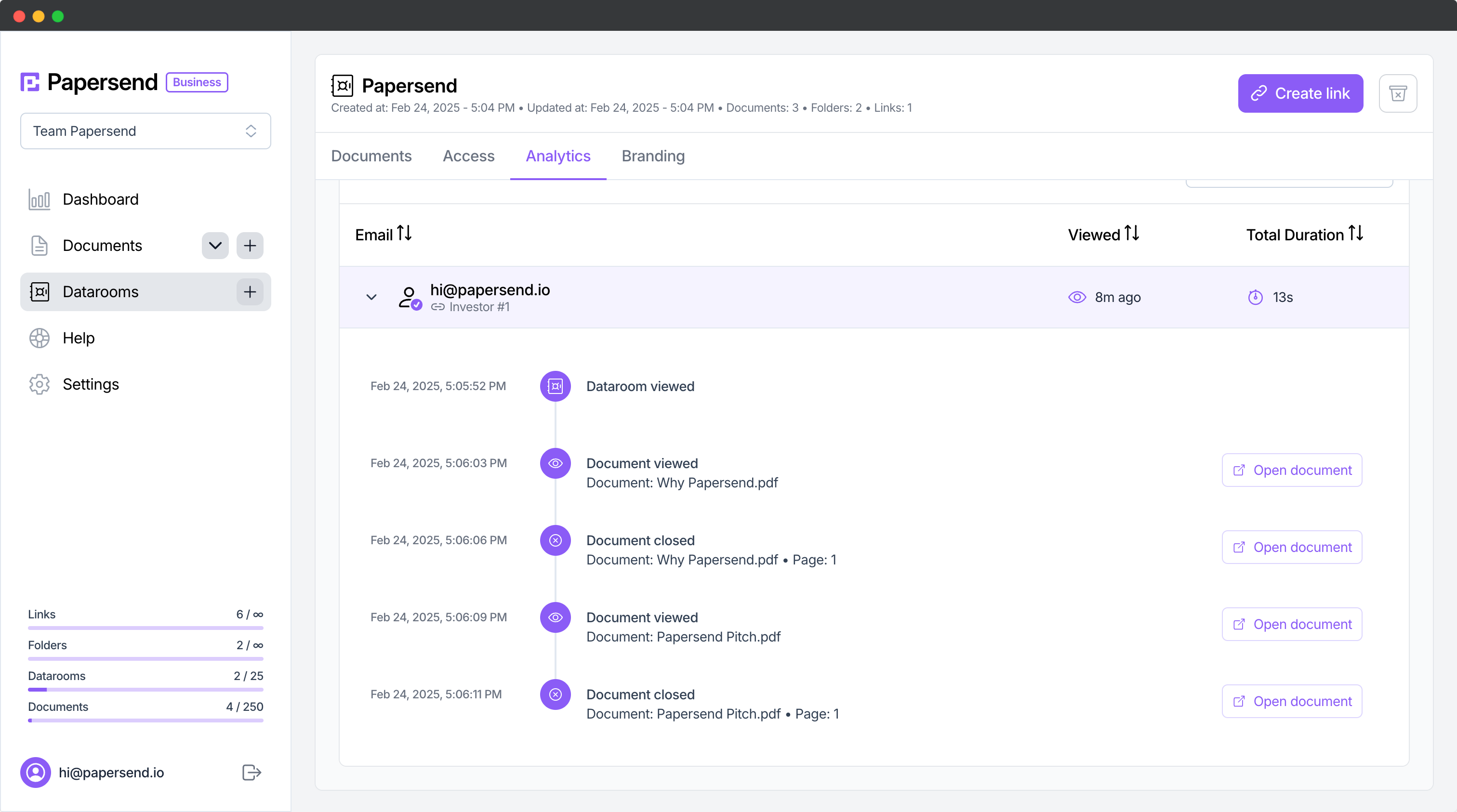Click the 'Feb 24, 2025, 5:05:52 PM' timestamp
Image resolution: width=1457 pixels, height=812 pixels.
tap(438, 387)
